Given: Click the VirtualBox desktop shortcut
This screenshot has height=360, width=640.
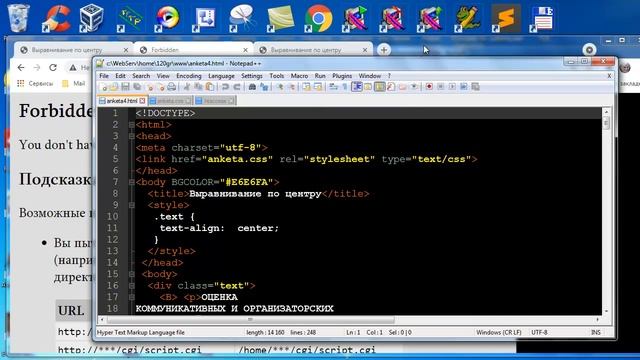Looking at the screenshot, I should pyautogui.click(x=92, y=18).
